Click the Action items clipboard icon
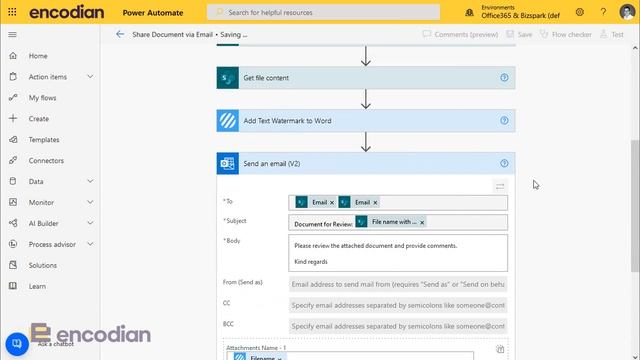This screenshot has height=360, width=640. pos(13,76)
